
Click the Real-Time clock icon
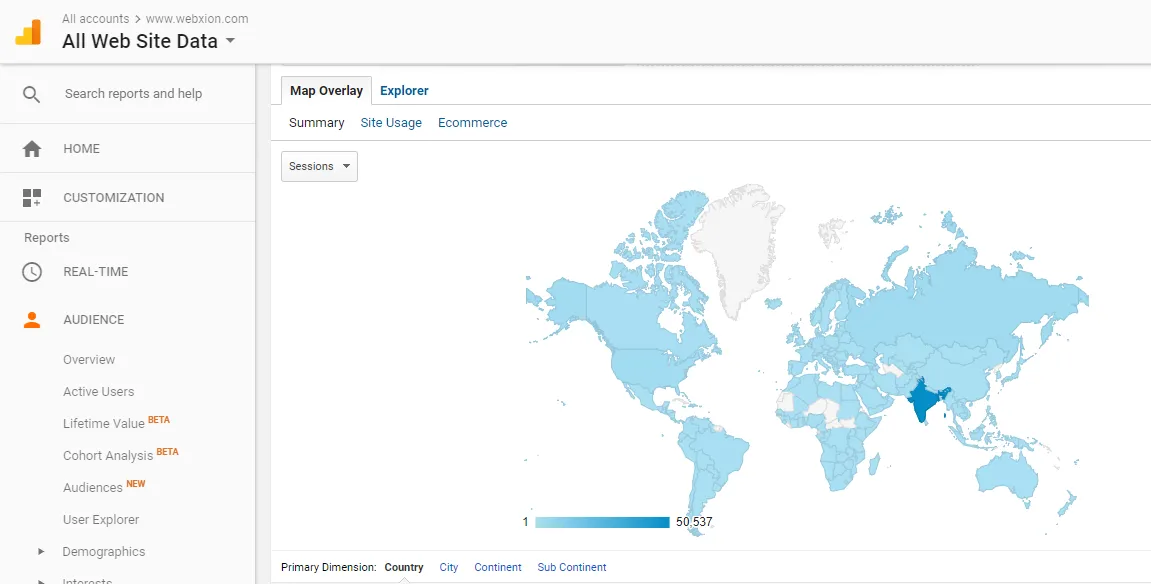coord(32,272)
